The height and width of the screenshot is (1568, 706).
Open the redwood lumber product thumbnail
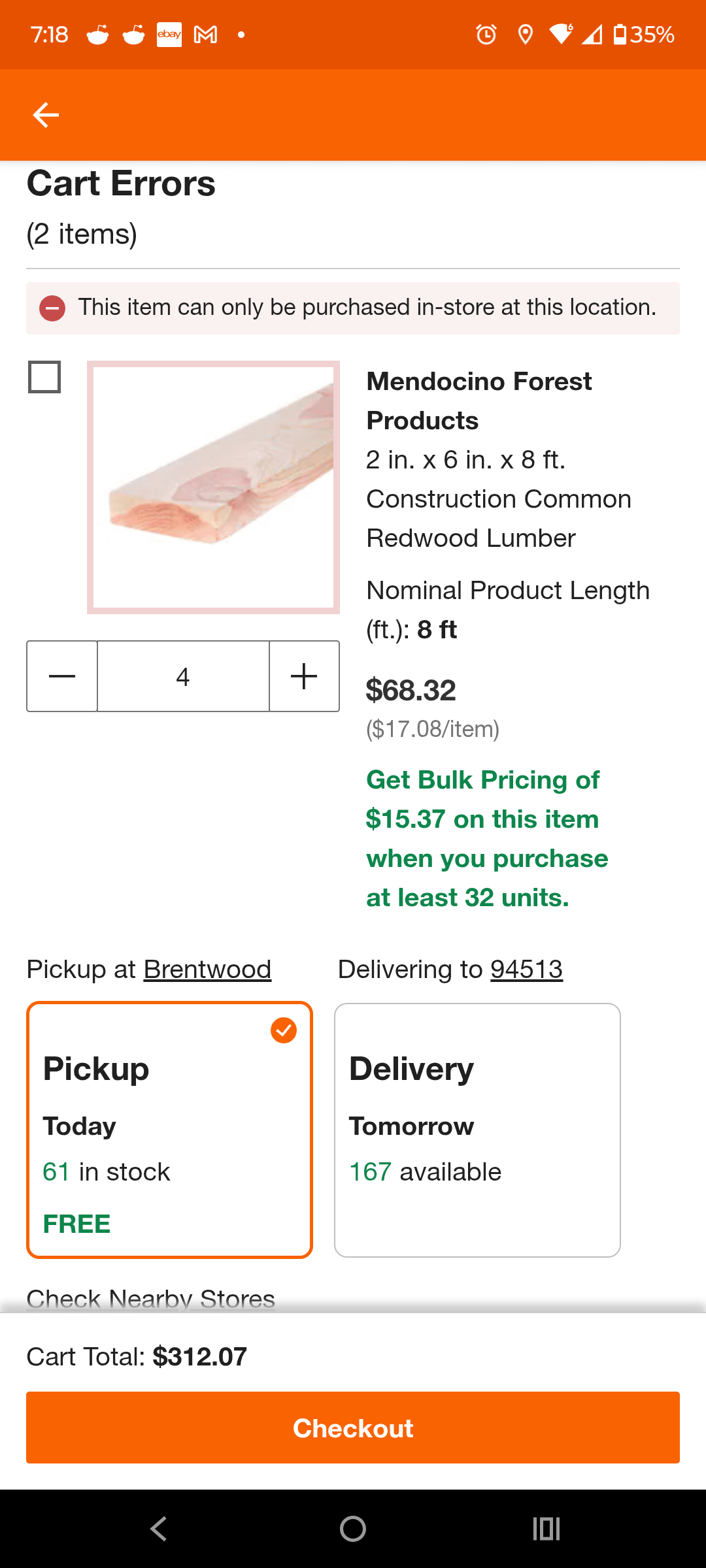tap(213, 487)
